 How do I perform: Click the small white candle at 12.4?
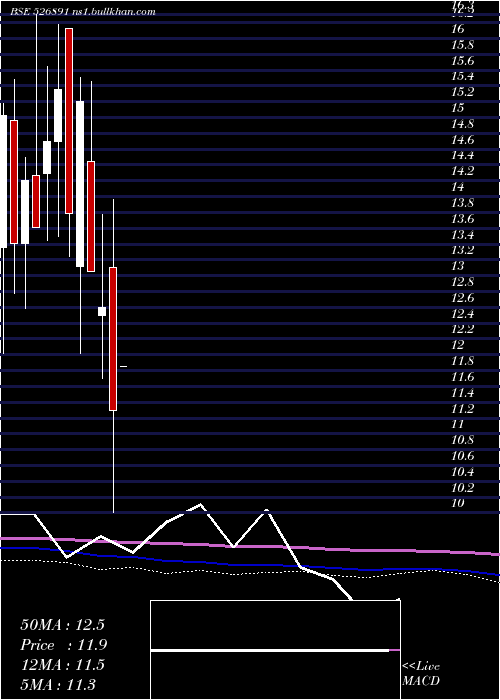(102, 311)
